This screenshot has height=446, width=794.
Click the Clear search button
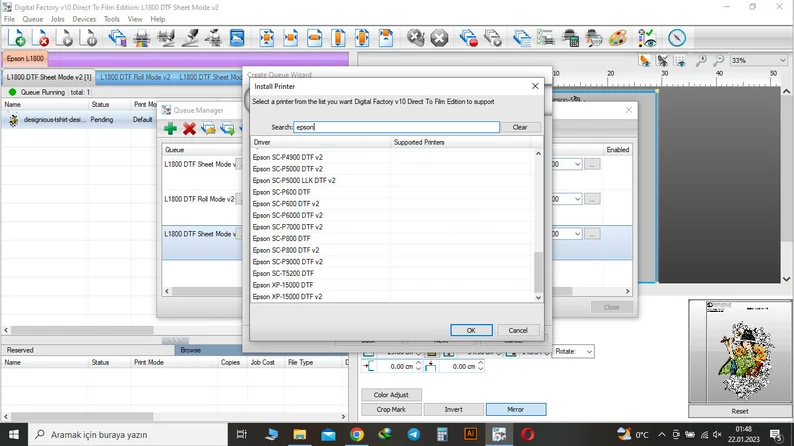point(520,127)
